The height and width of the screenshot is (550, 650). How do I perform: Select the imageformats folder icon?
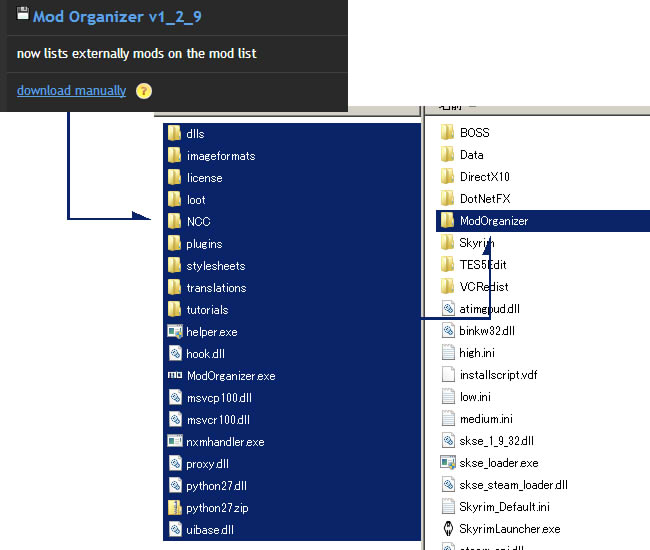(x=174, y=155)
